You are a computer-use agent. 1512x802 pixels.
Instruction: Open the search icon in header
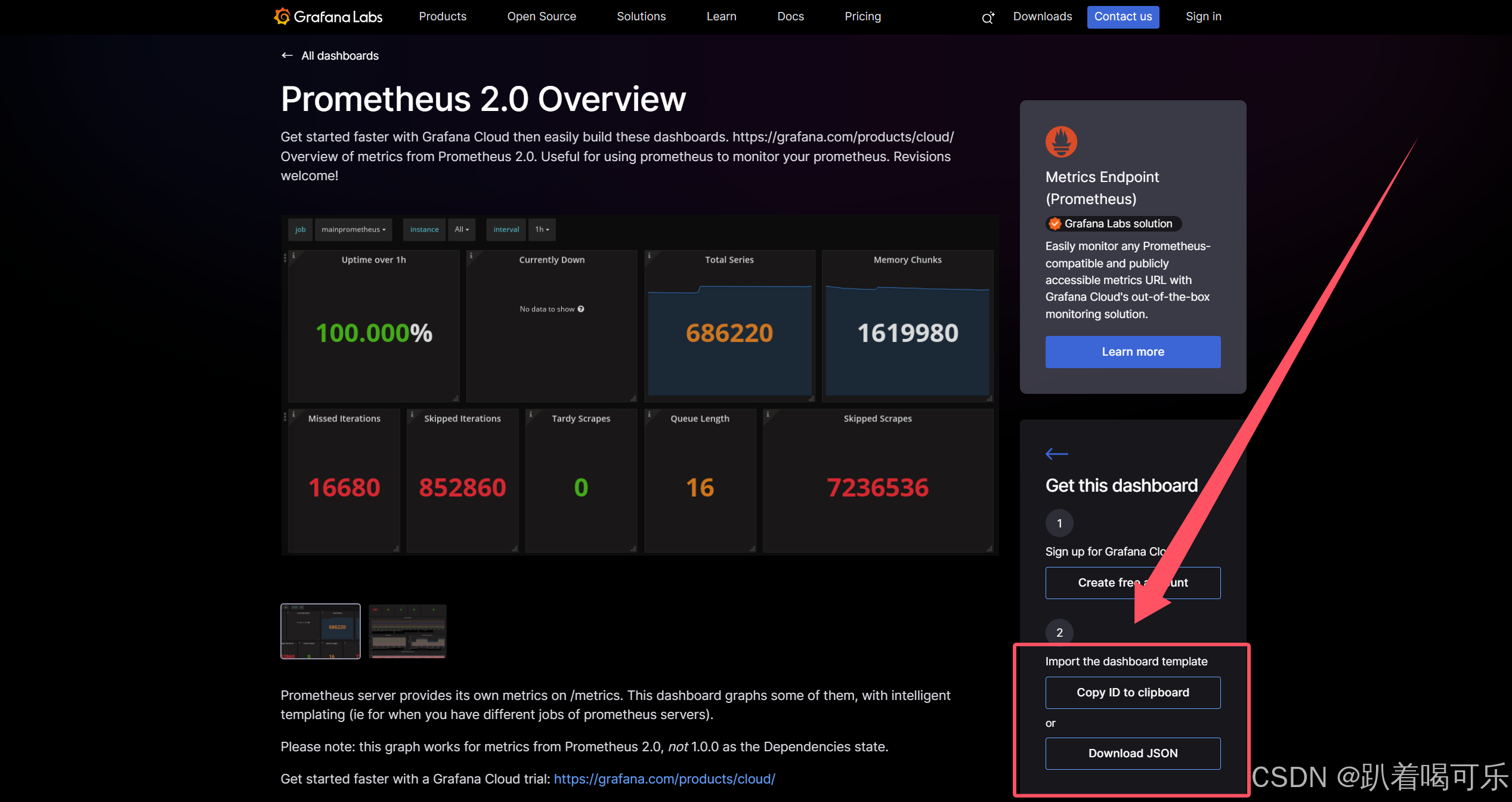tap(988, 17)
